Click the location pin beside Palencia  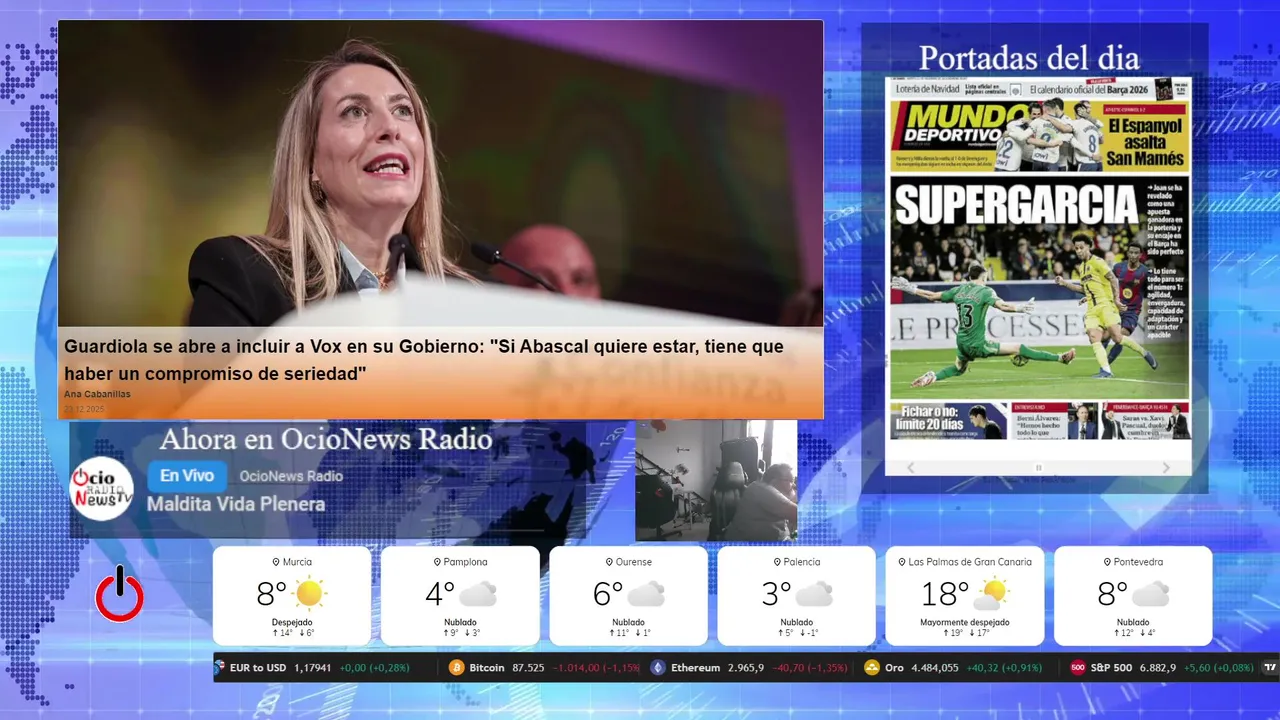point(777,562)
